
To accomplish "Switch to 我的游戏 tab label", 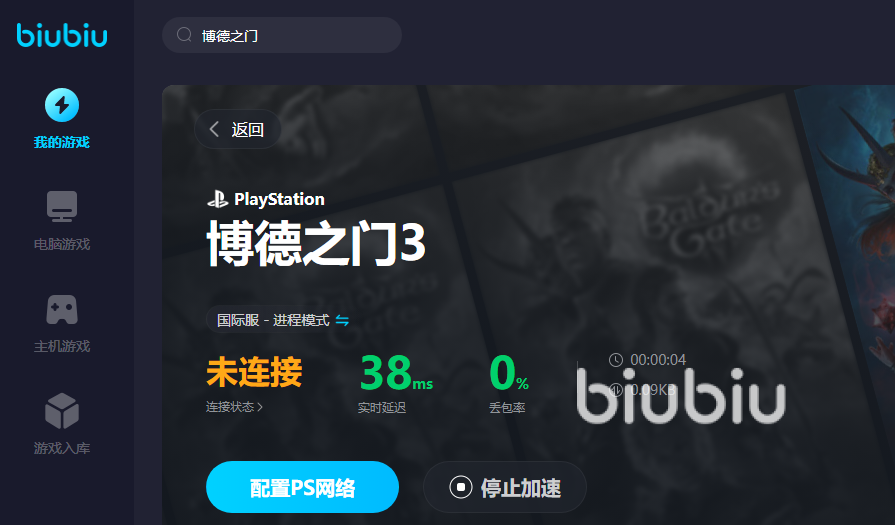I will click(x=62, y=142).
